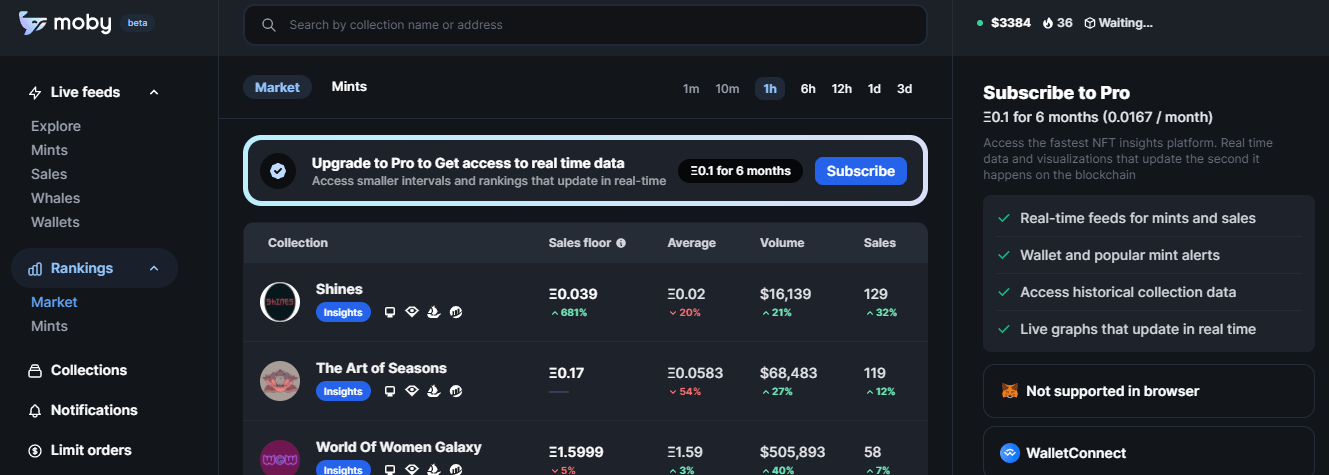Select the 1h time interval
Screen dimensions: 1329x475
click(770, 89)
